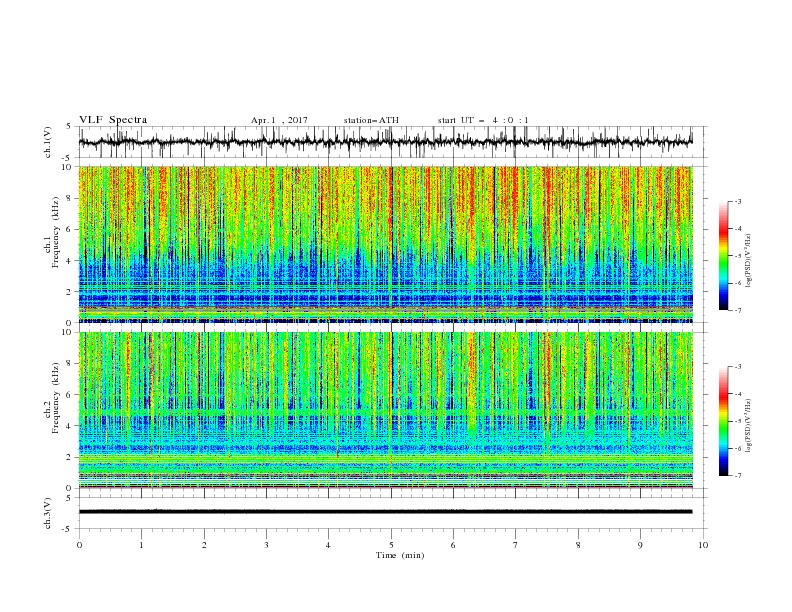Screen dimensions: 792x612
Task: Select the 'Apr. 1, 2017' date label
Action: coord(279,120)
